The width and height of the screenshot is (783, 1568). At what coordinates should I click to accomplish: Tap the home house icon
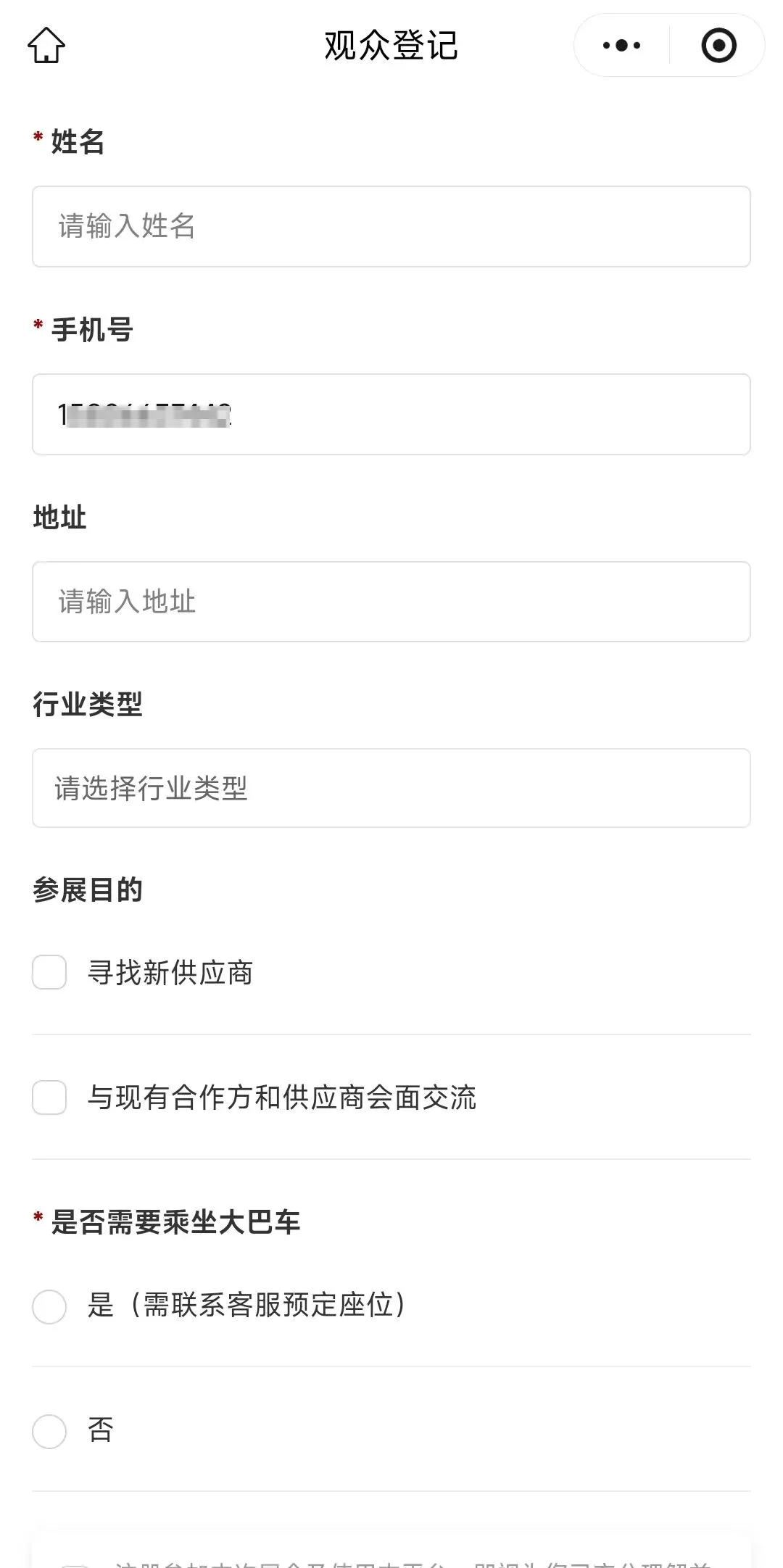[x=46, y=46]
